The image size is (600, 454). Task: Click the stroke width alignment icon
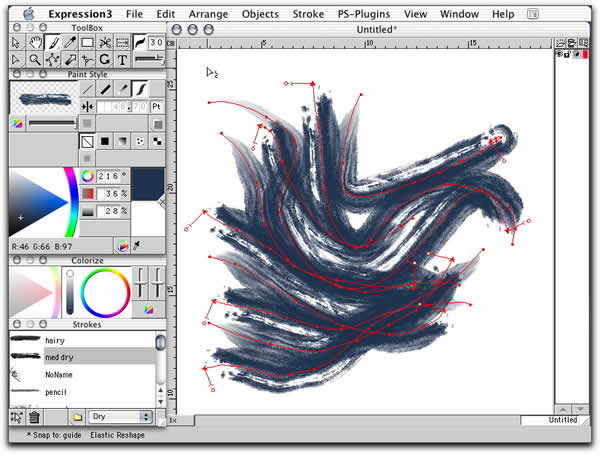pyautogui.click(x=88, y=106)
